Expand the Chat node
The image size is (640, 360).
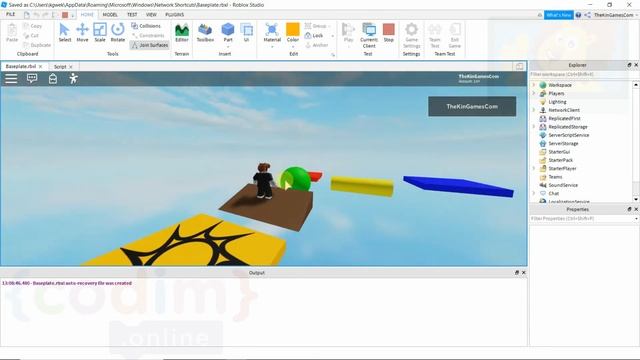point(533,193)
